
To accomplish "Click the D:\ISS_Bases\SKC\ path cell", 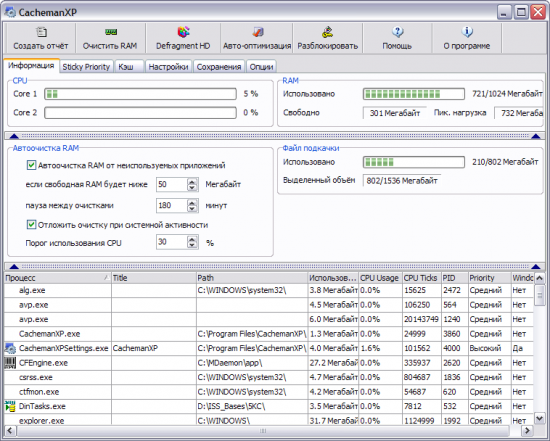I will pyautogui.click(x=252, y=406).
